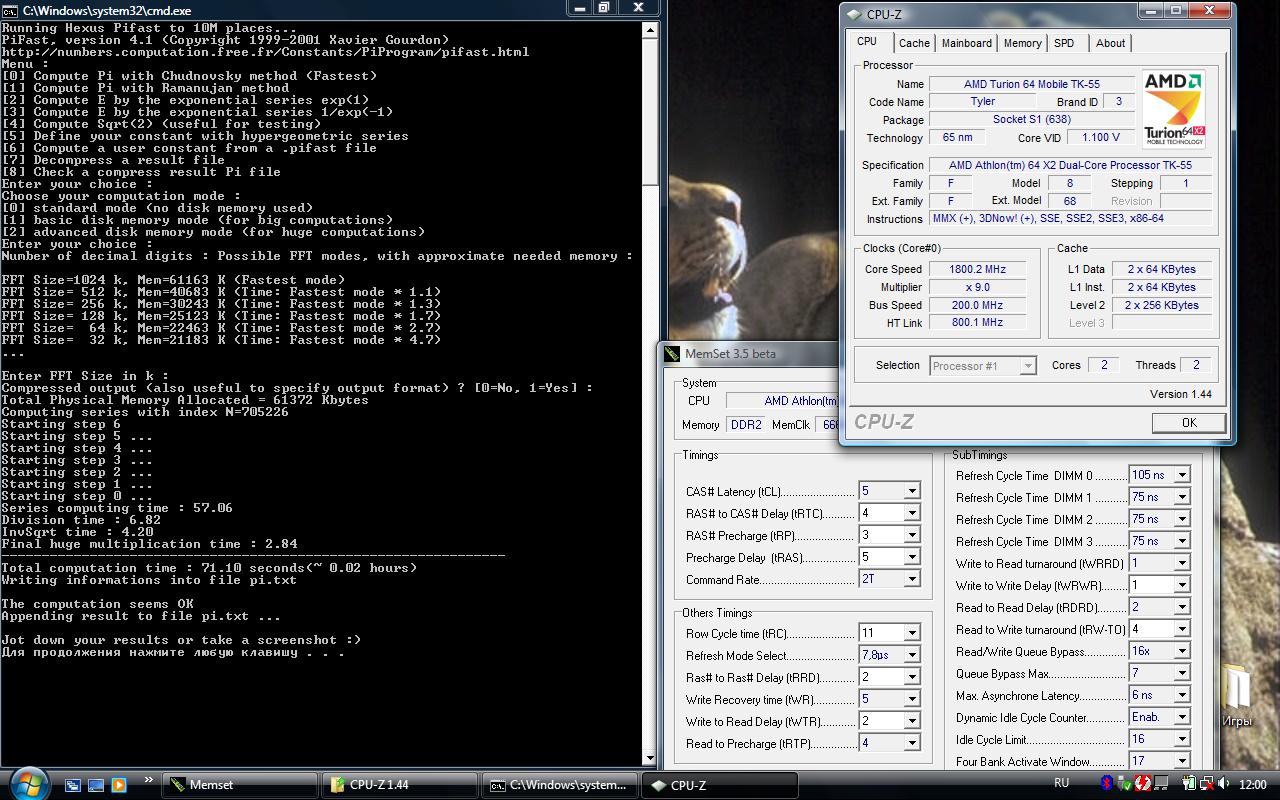Open Read to Read Delay (tRDRD) dropdown
The image size is (1280, 800).
[x=1182, y=607]
